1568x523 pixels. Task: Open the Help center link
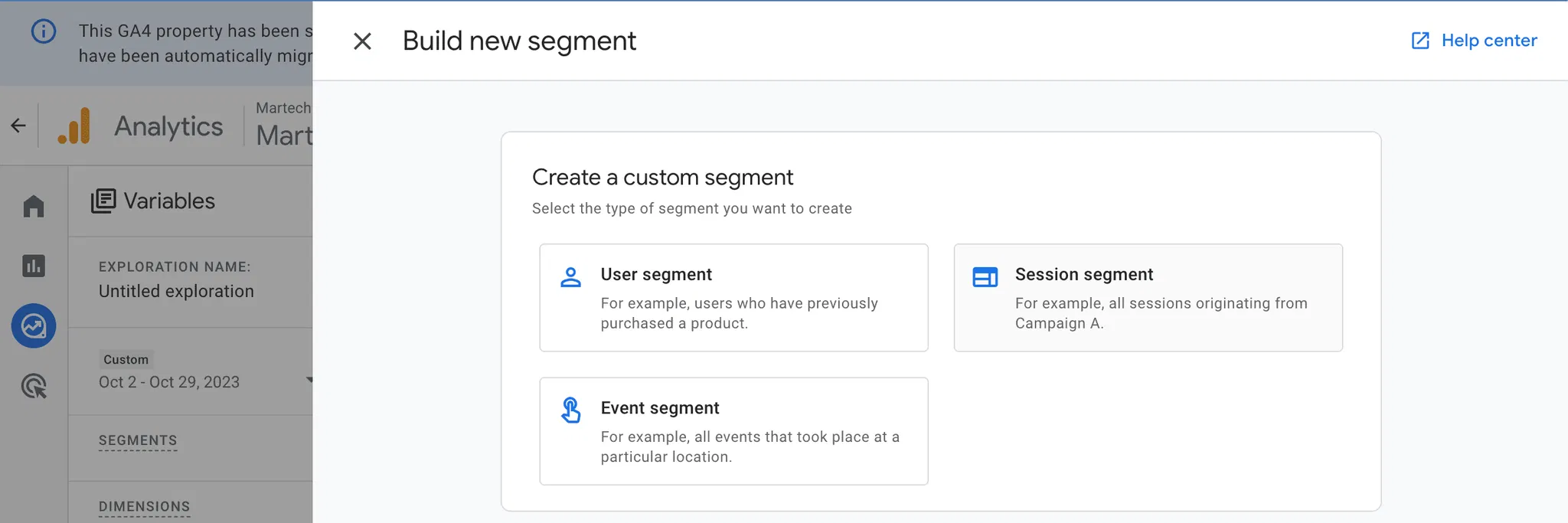coord(1488,41)
